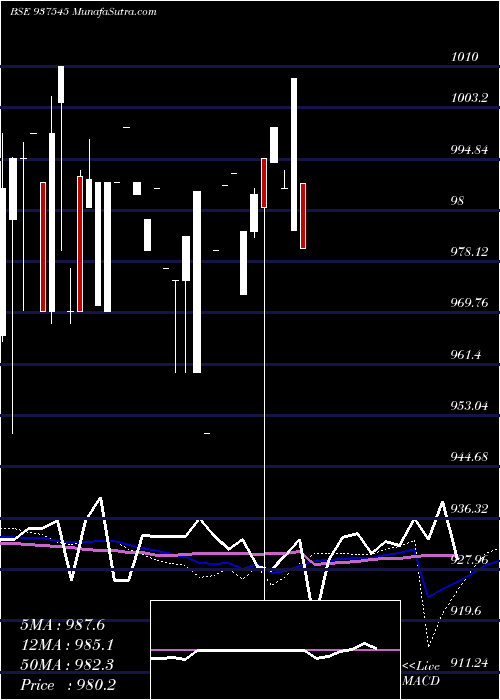The width and height of the screenshot is (500, 700).
Task: Click the 953.04 price axis label
Action: point(469,406)
